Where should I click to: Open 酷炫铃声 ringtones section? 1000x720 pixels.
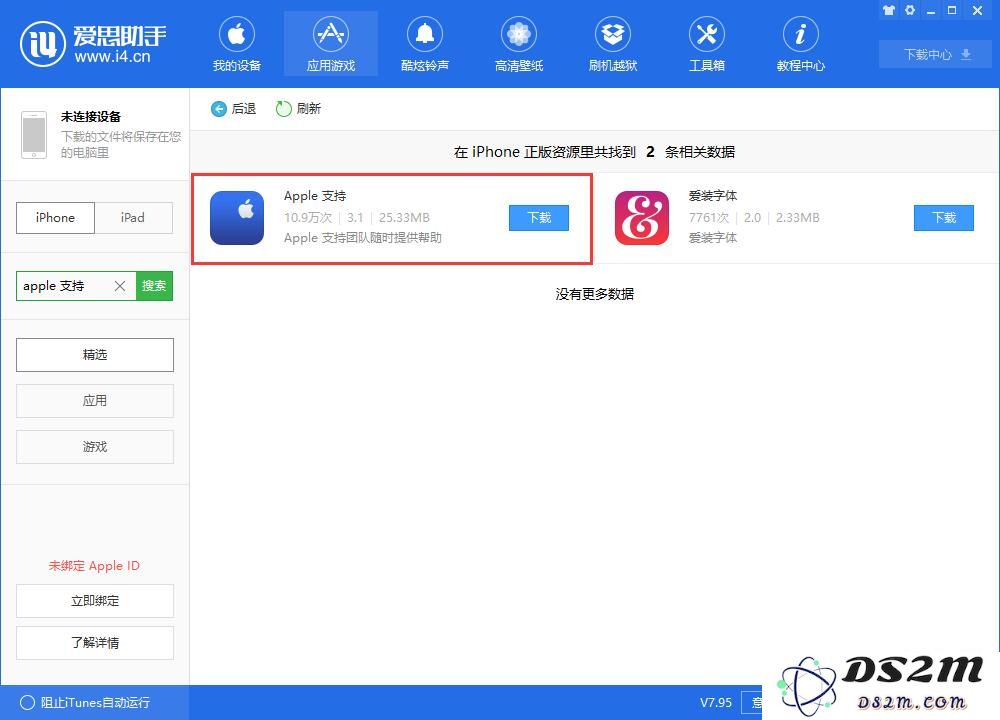click(x=425, y=44)
